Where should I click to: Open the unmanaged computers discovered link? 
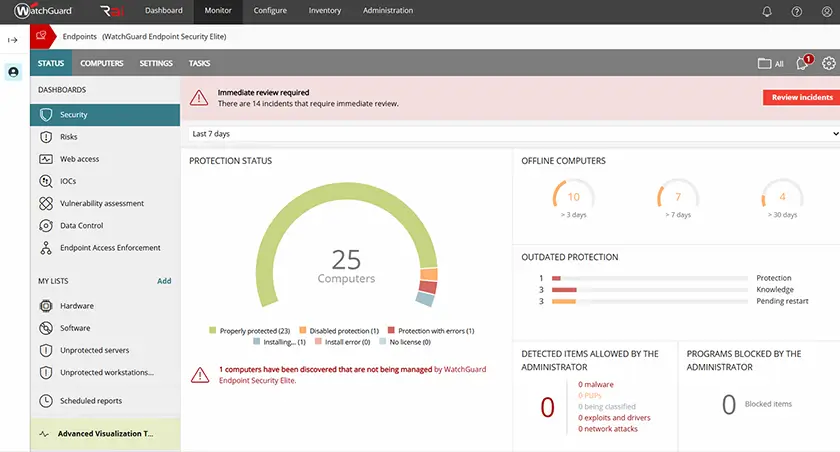[x=352, y=375]
